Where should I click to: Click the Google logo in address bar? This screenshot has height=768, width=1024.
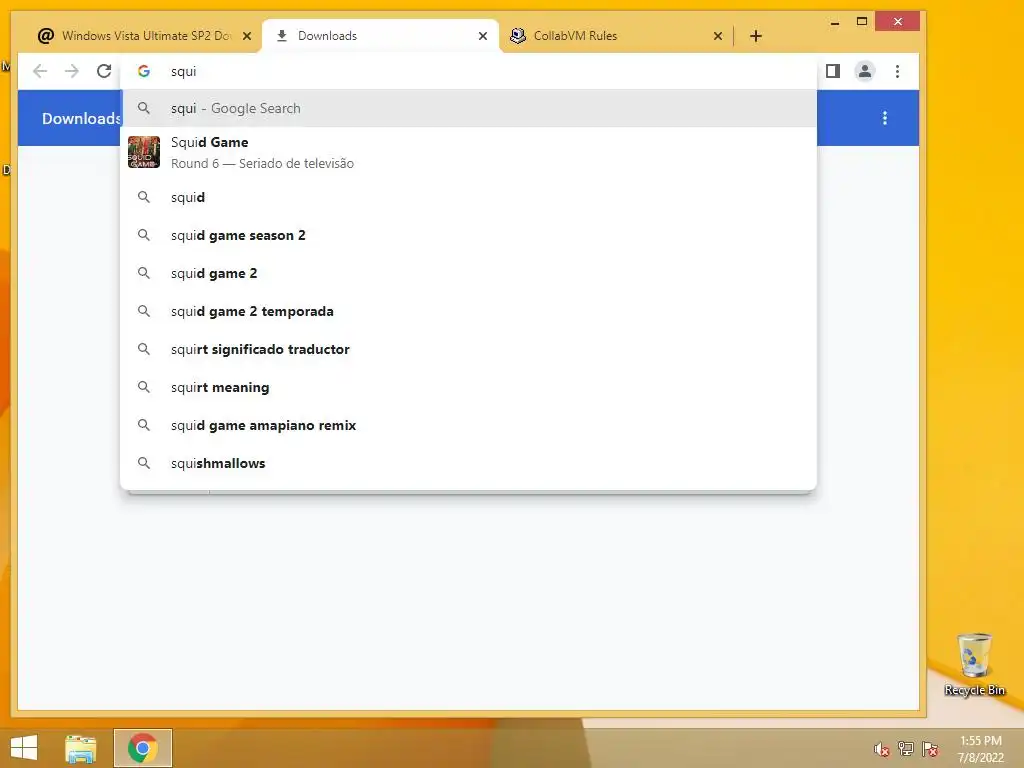pyautogui.click(x=144, y=71)
